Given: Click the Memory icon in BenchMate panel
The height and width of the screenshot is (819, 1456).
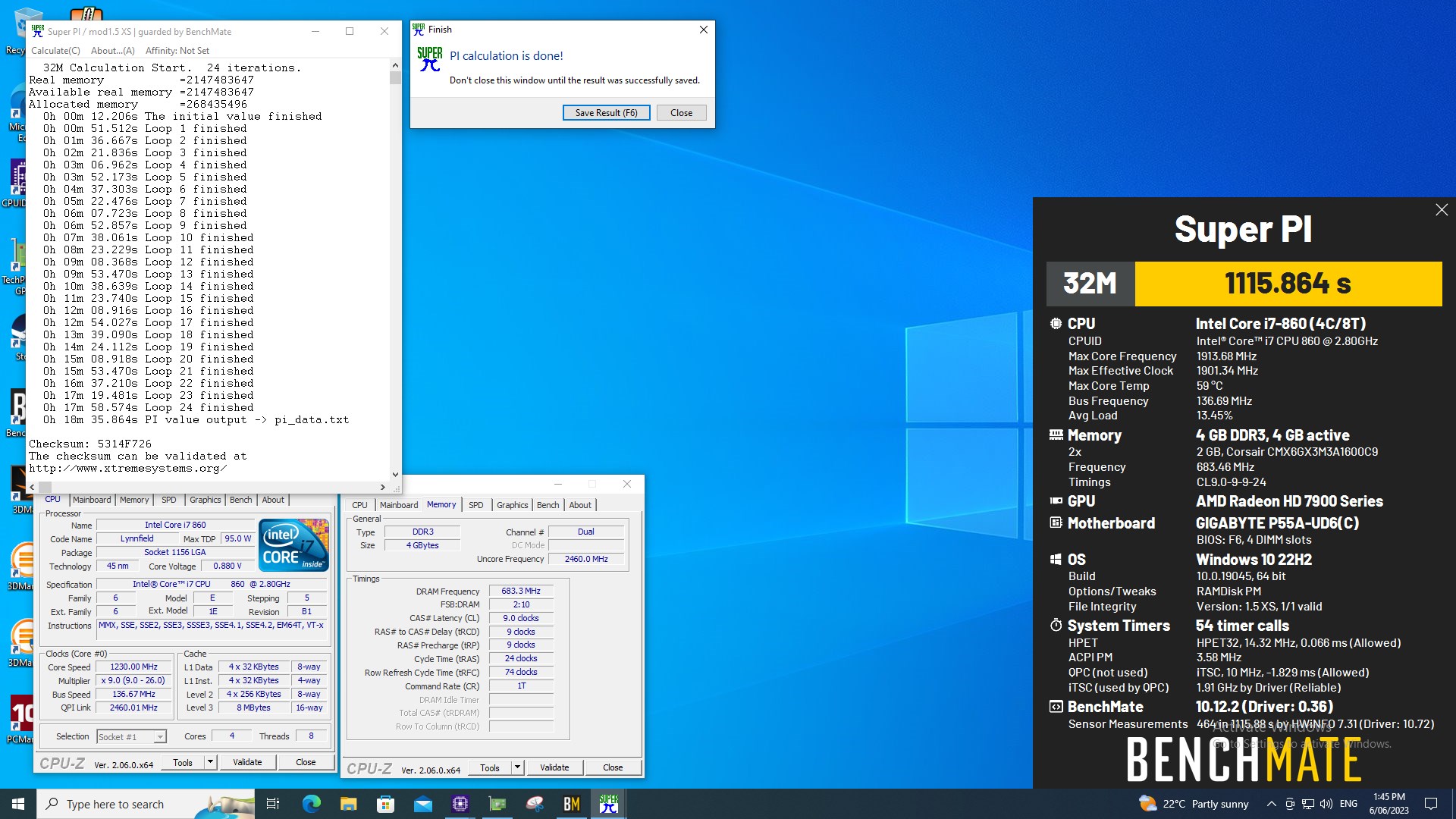Looking at the screenshot, I should [1056, 435].
